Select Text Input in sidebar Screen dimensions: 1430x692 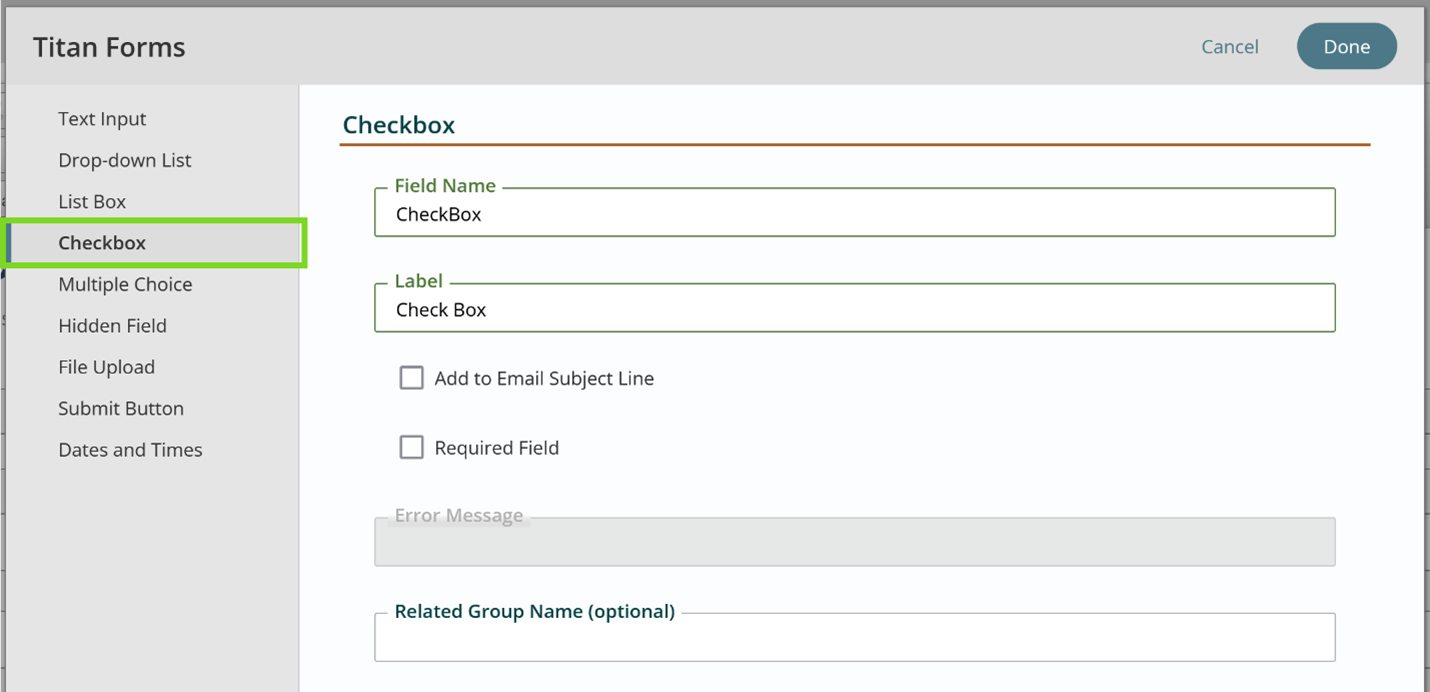[x=102, y=119]
